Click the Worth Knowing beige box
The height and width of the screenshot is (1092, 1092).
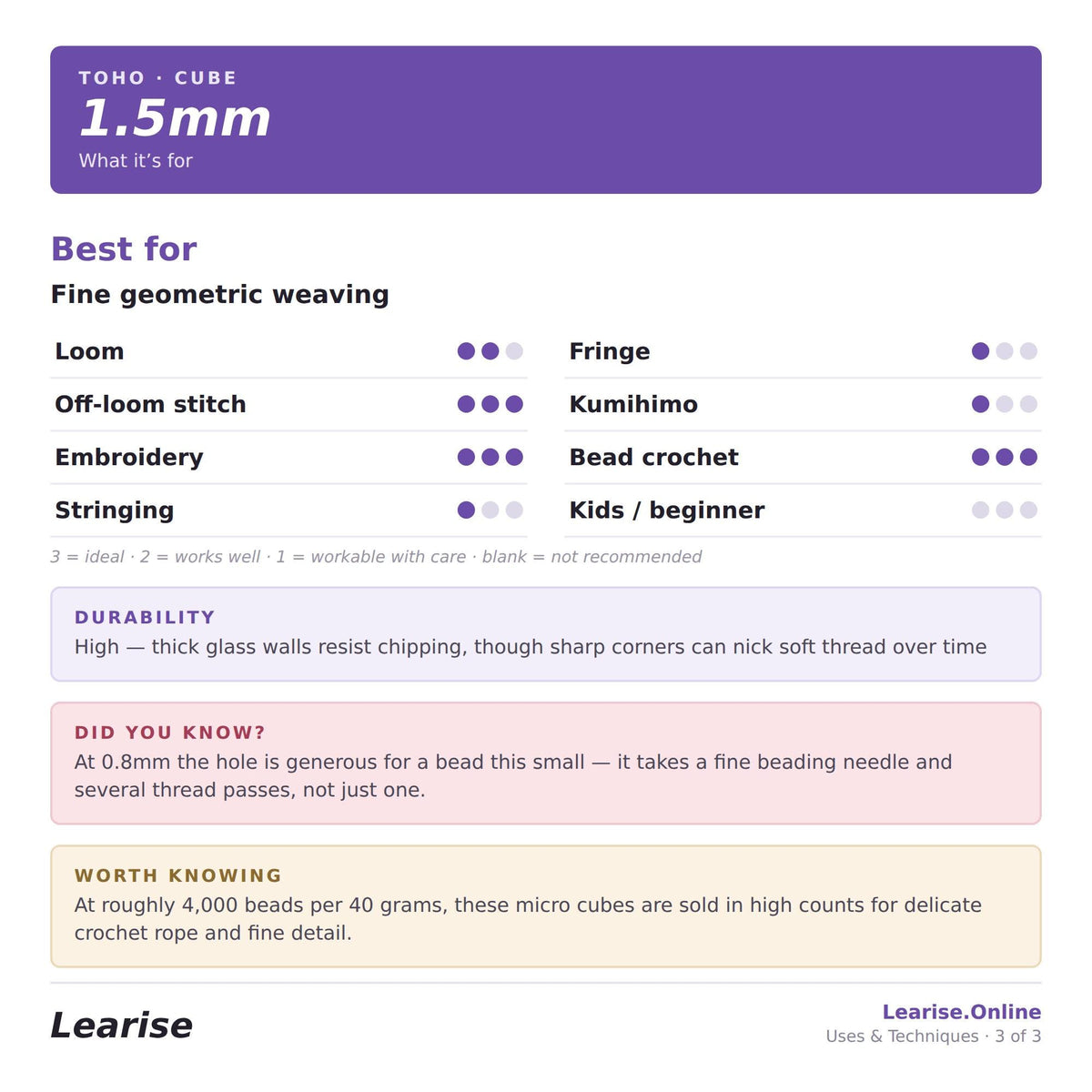[546, 906]
